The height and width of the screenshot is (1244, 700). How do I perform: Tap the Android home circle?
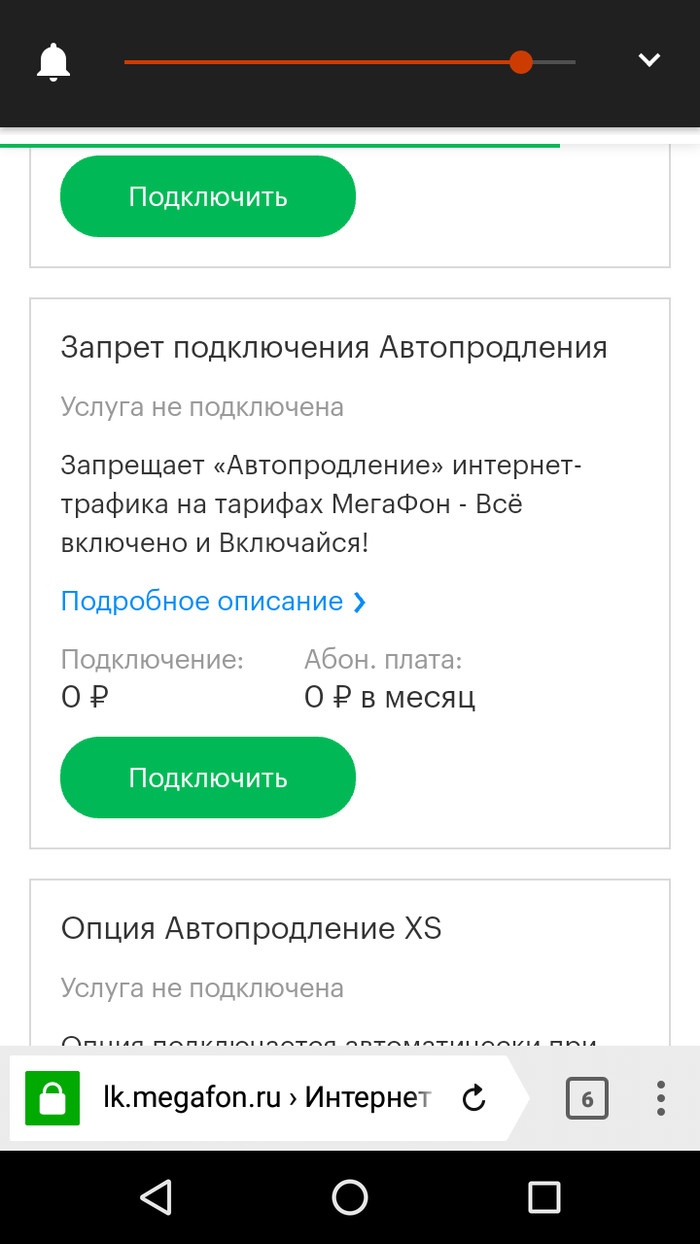pos(350,1197)
